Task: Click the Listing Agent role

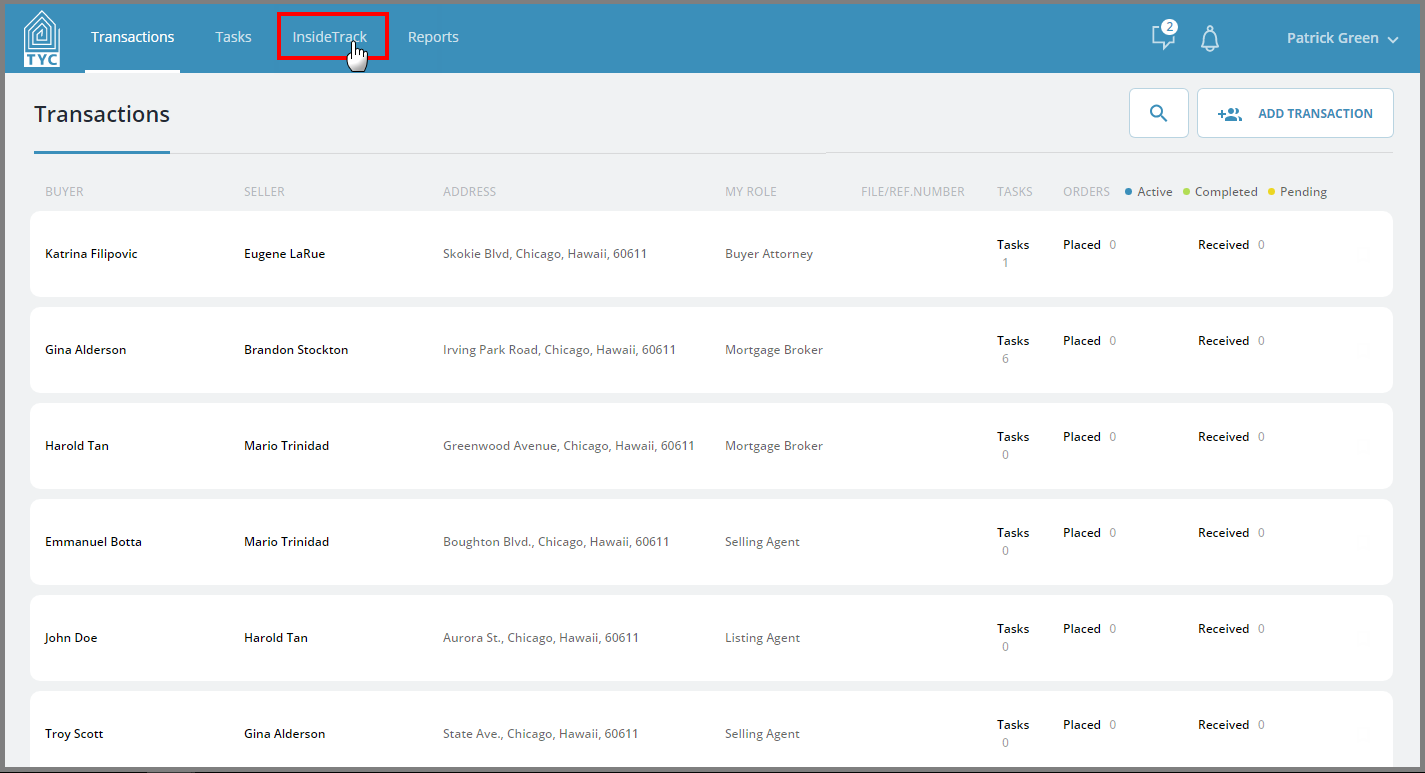Action: click(762, 638)
